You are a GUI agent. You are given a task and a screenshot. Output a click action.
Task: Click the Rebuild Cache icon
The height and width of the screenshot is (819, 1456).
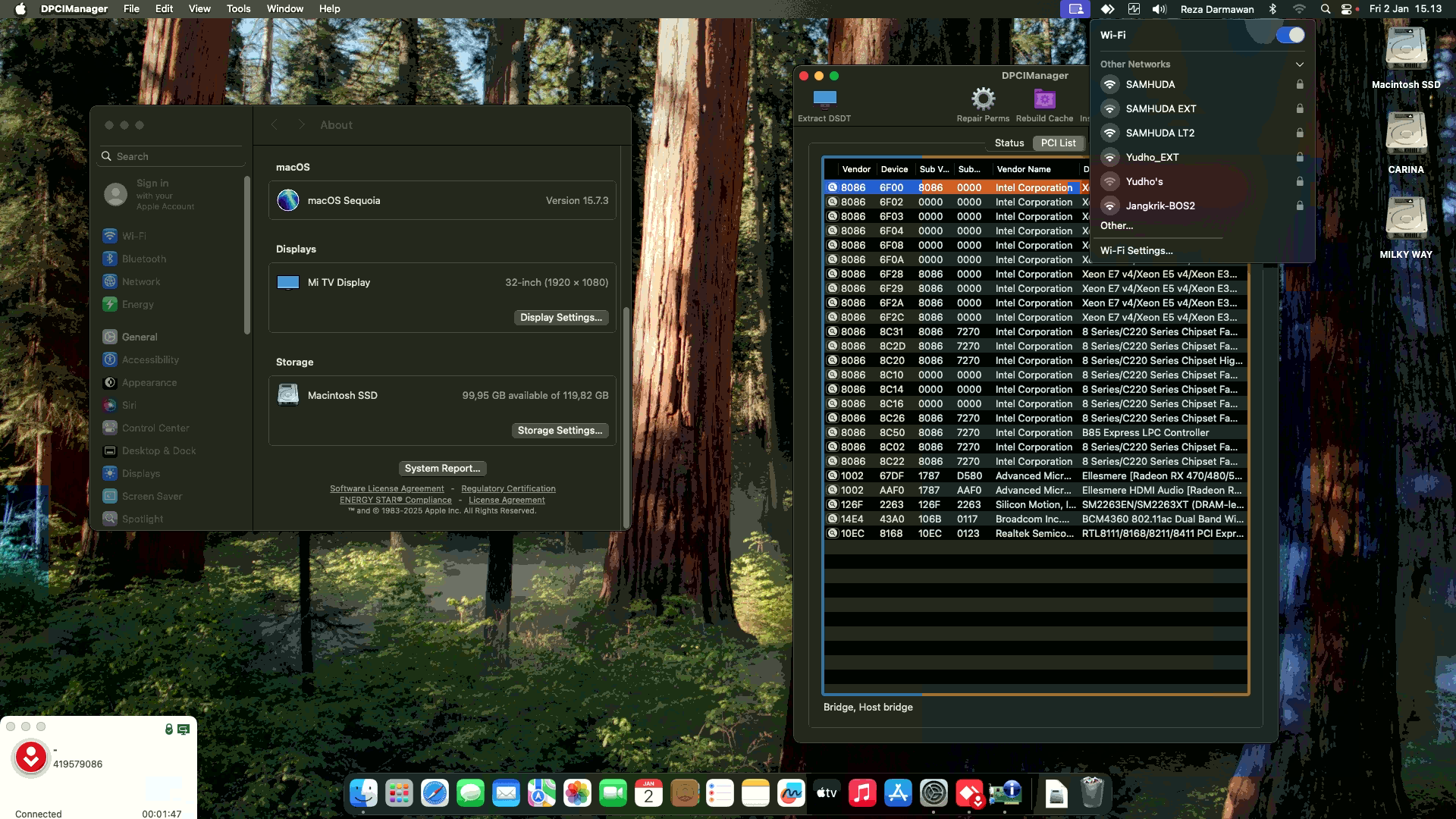(1044, 99)
